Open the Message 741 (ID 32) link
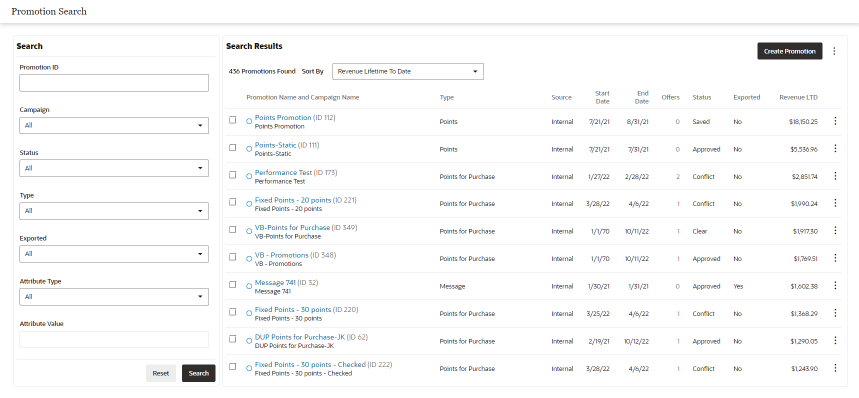Viewport: 859px width, 398px height. coord(286,282)
